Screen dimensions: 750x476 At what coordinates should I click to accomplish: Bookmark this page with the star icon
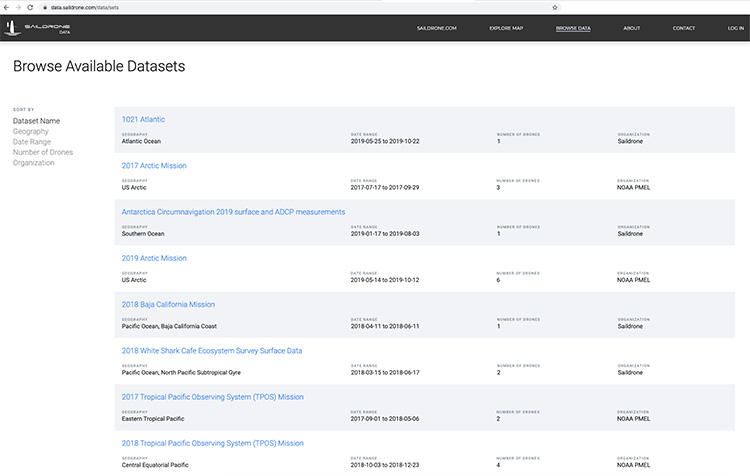coord(555,6)
